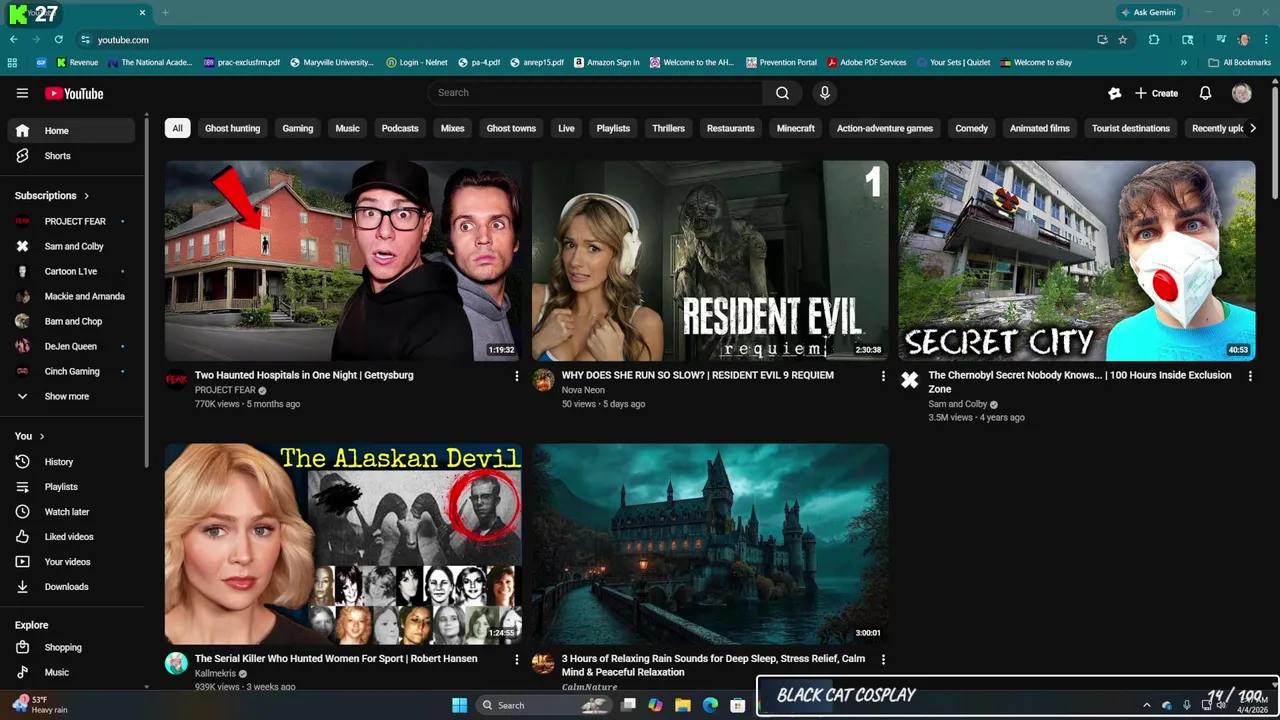The image size is (1280, 720).
Task: Select the Gaming chip
Action: click(x=297, y=128)
